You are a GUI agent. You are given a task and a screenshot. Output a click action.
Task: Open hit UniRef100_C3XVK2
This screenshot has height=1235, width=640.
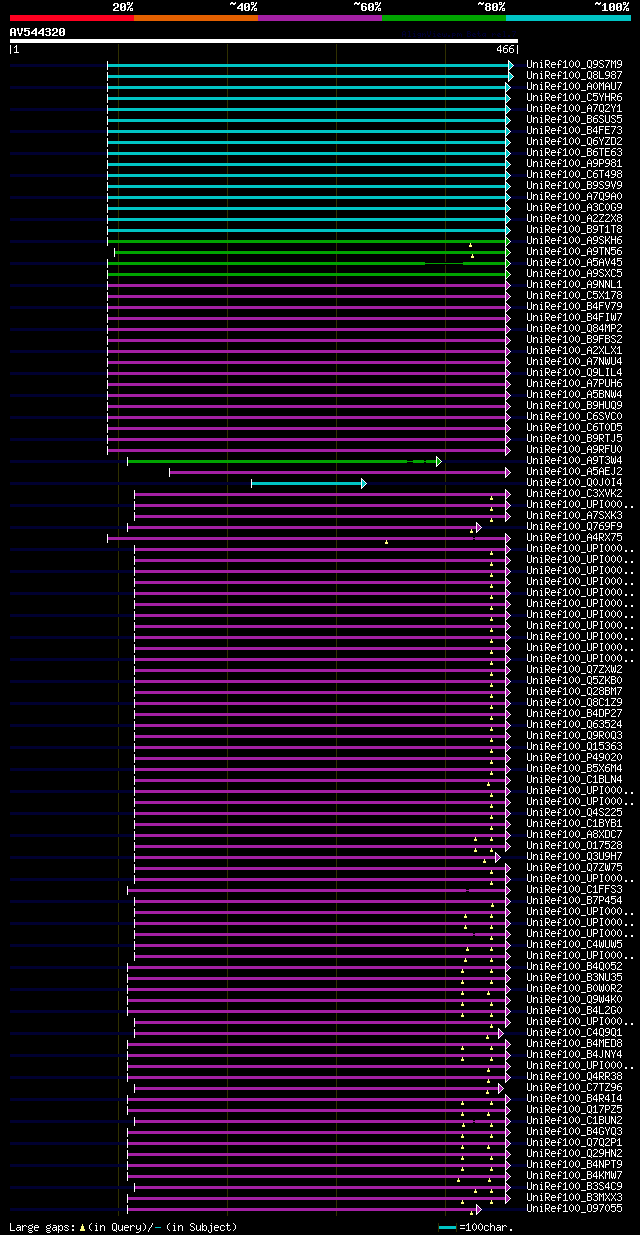point(574,493)
